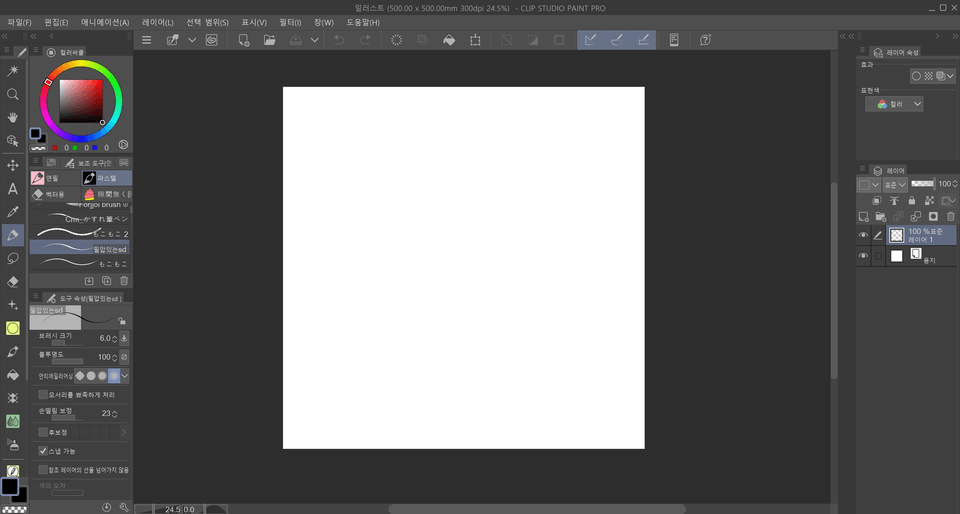Click the New document toolbar icon
The height and width of the screenshot is (514, 960).
pyautogui.click(x=244, y=40)
